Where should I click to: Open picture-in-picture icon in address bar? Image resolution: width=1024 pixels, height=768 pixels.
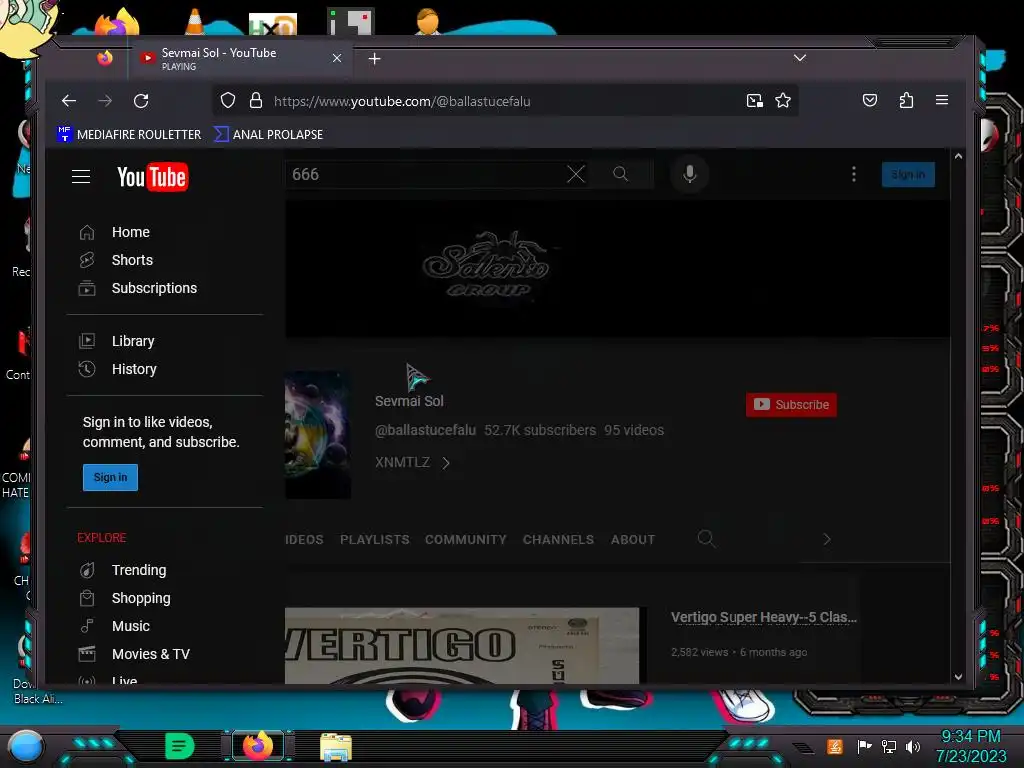pos(754,101)
